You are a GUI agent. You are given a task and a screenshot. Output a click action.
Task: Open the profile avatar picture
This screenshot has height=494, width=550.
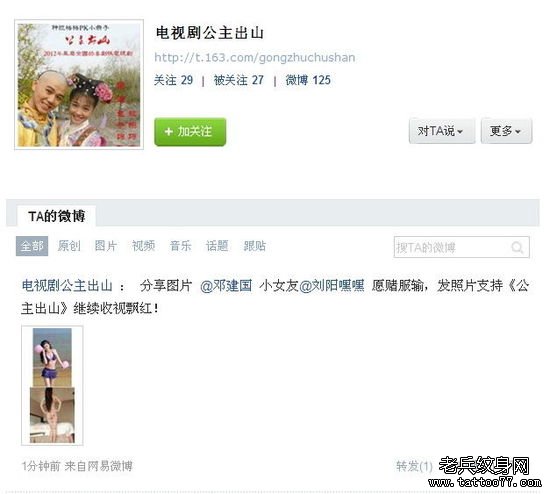tap(79, 85)
